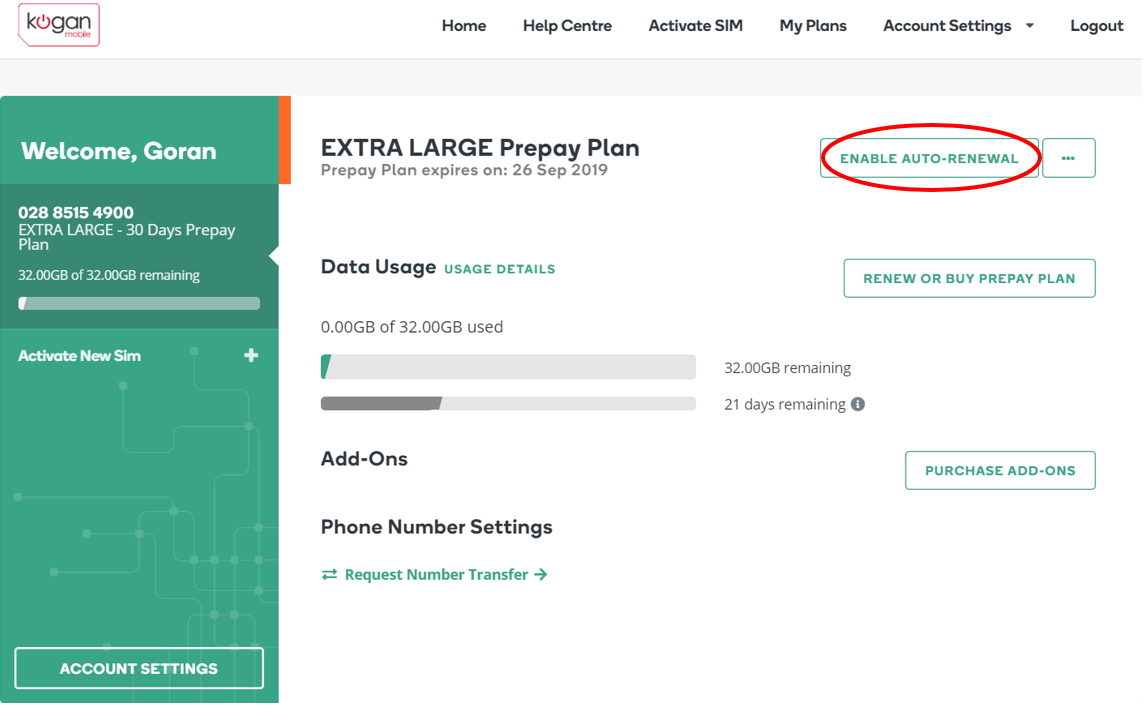Image resolution: width=1144 pixels, height=705 pixels.
Task: Click the Kogan Mobile logo
Action: tap(59, 25)
